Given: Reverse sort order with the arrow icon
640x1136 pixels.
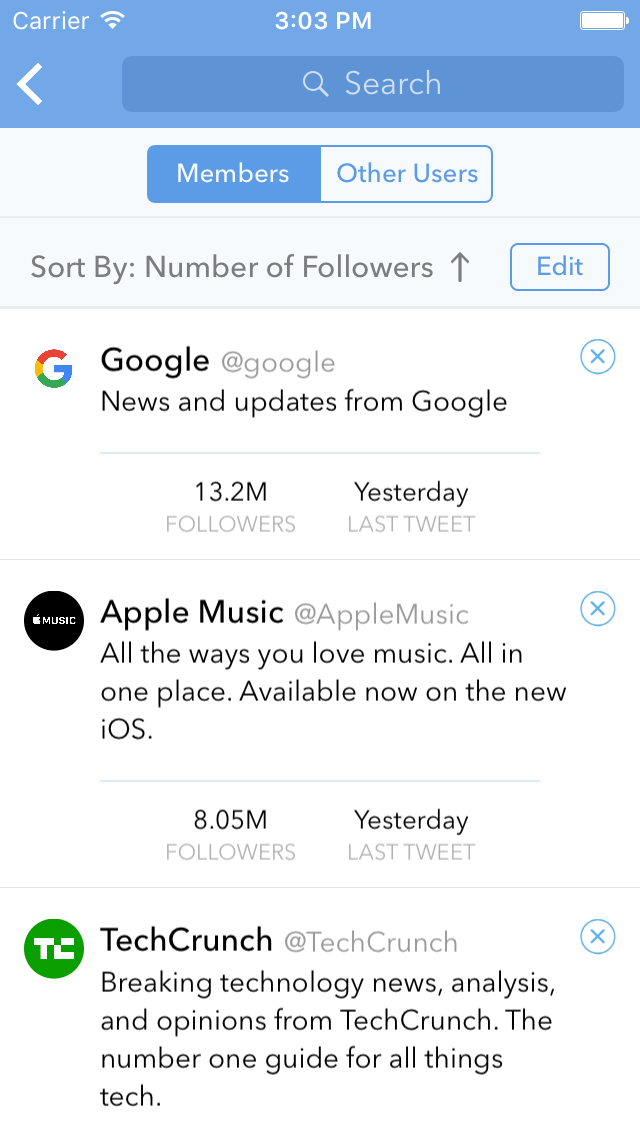Looking at the screenshot, I should [460, 267].
